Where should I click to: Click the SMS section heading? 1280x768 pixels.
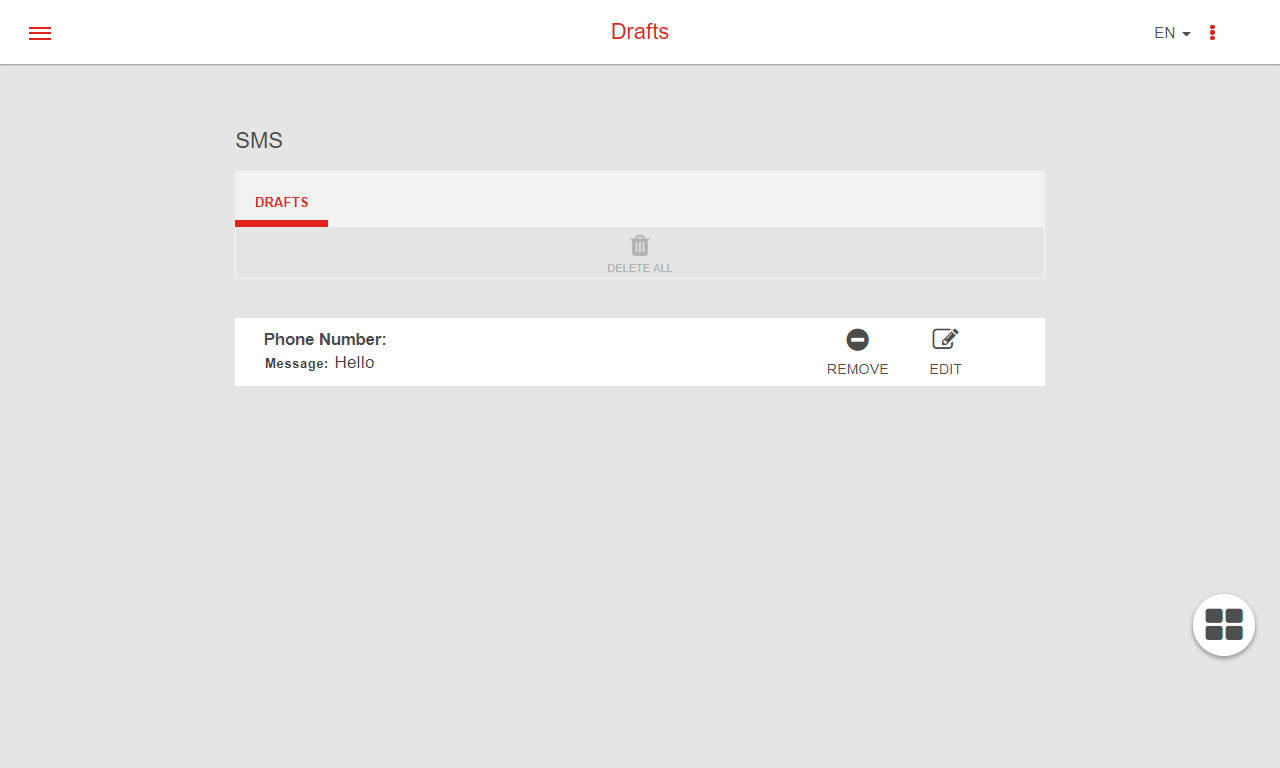tap(259, 141)
